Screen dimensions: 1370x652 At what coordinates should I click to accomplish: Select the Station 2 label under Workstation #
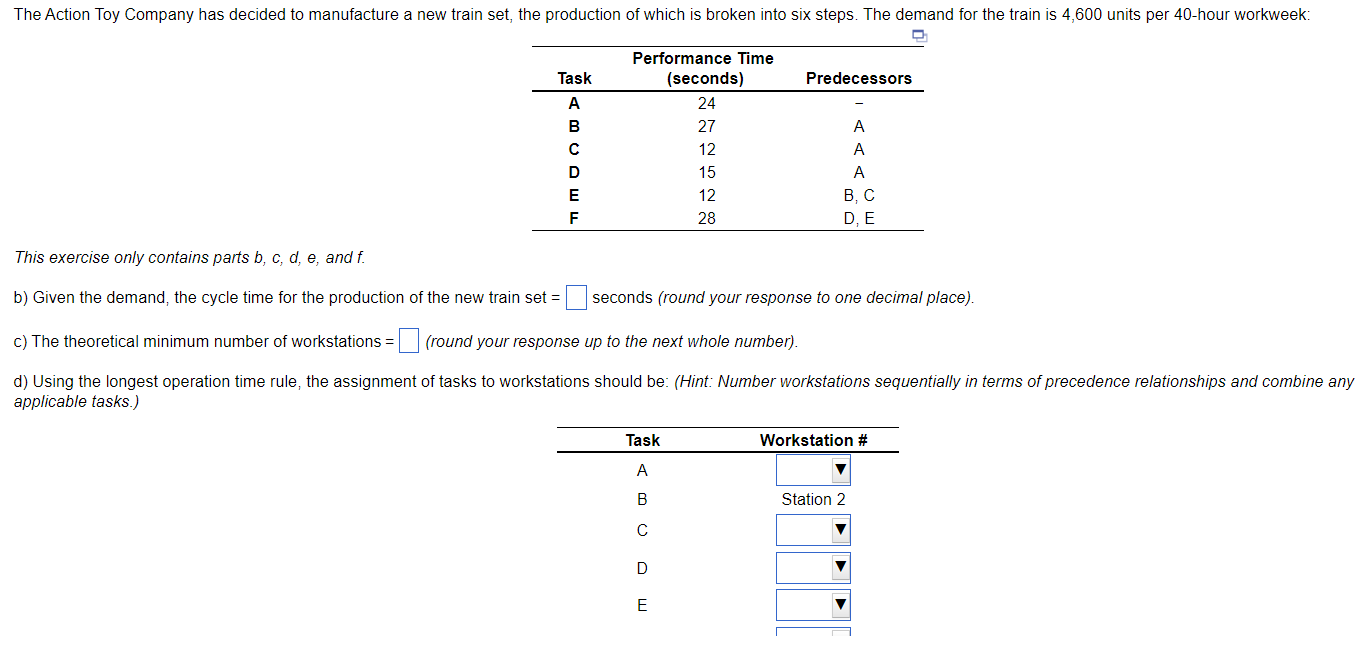pyautogui.click(x=813, y=499)
